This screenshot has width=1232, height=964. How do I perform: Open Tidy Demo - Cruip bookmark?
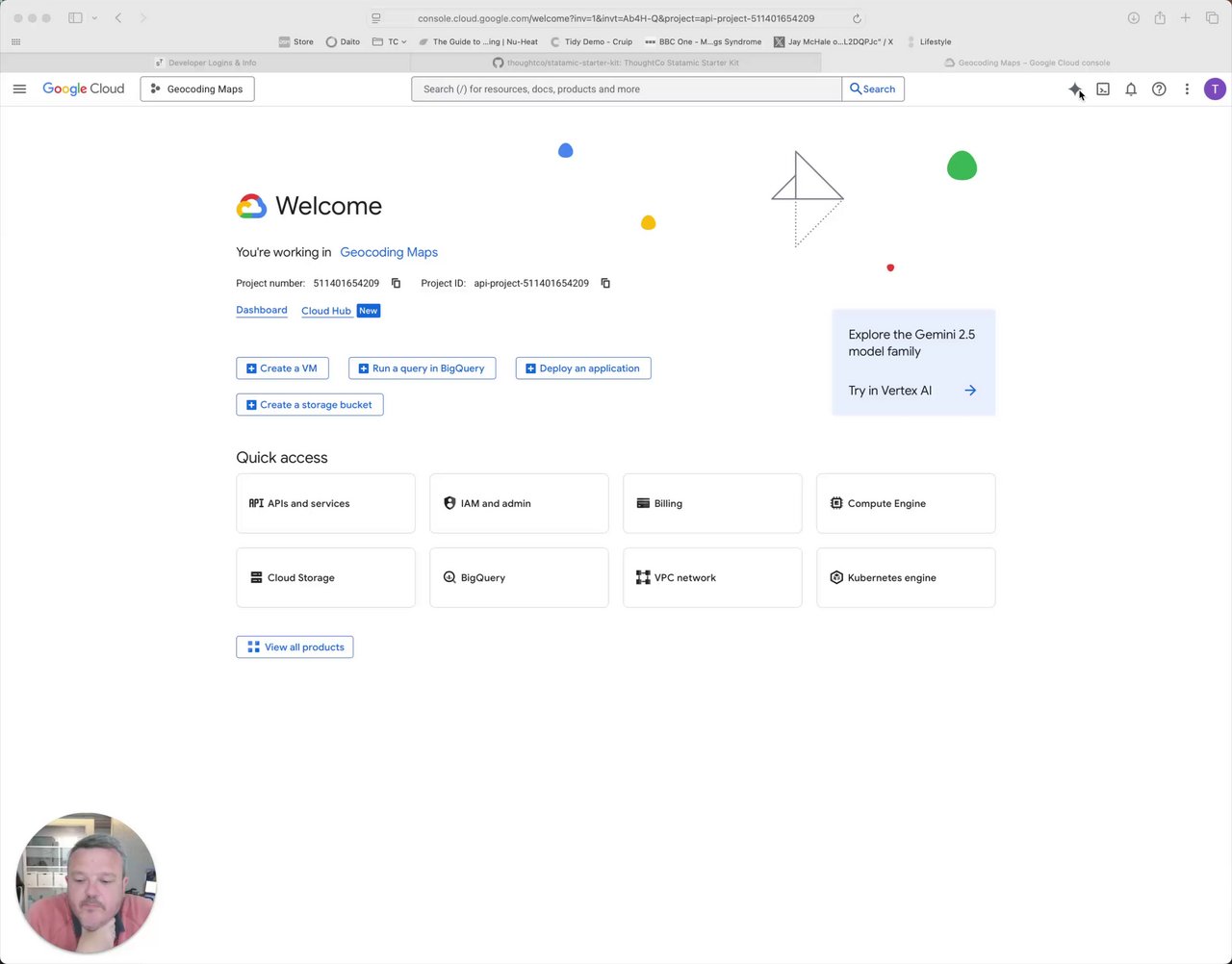(591, 41)
